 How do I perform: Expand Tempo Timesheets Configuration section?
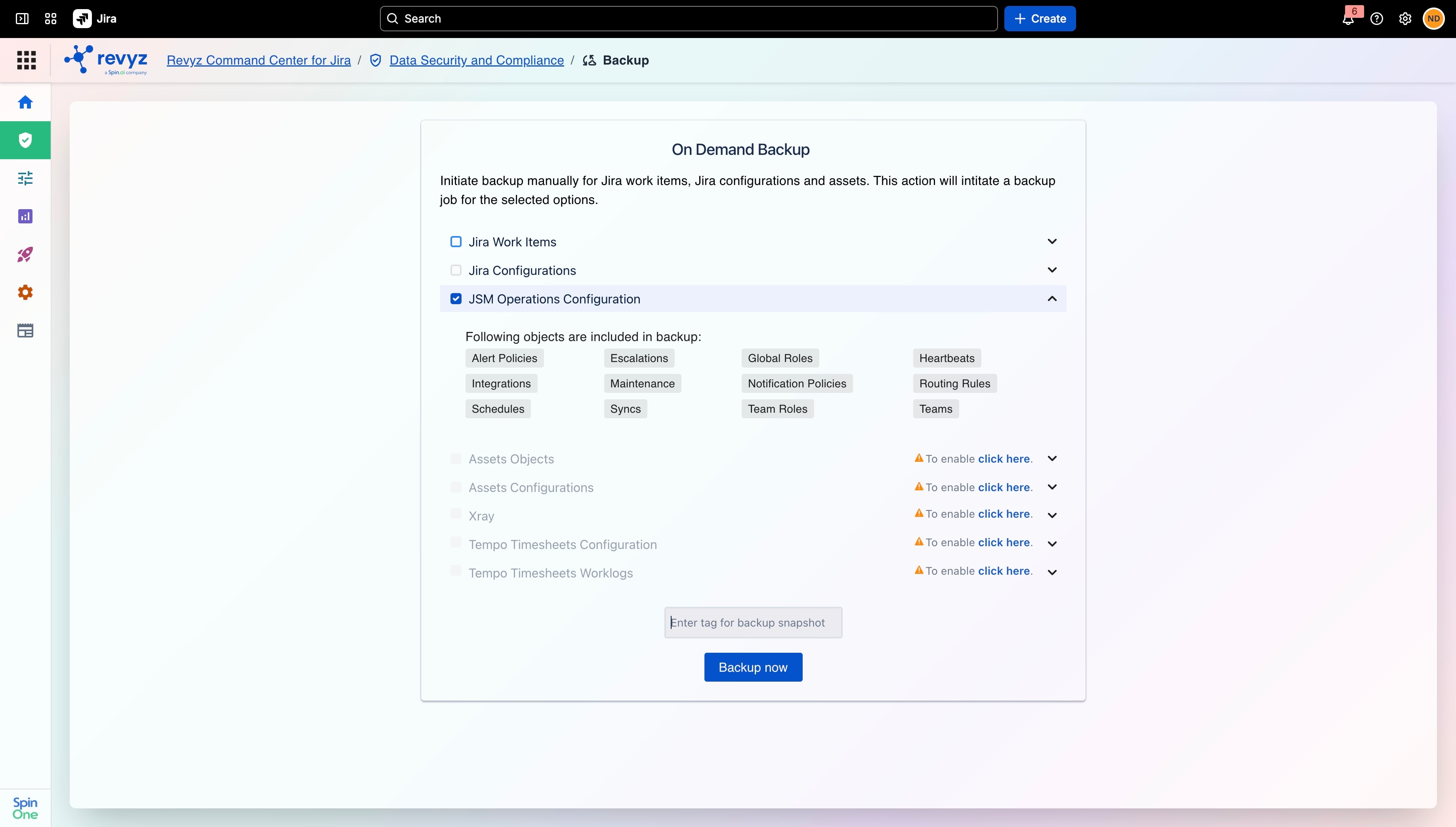(x=1052, y=543)
